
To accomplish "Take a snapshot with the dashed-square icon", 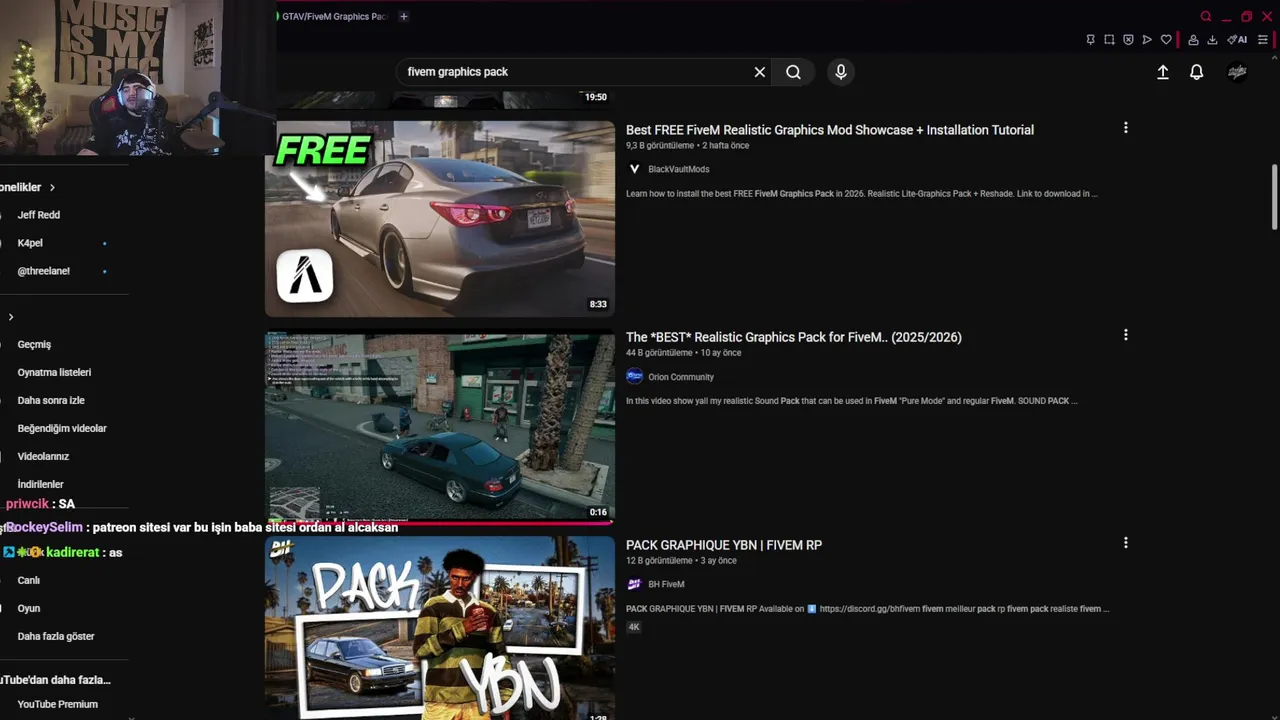I will click(x=1109, y=40).
